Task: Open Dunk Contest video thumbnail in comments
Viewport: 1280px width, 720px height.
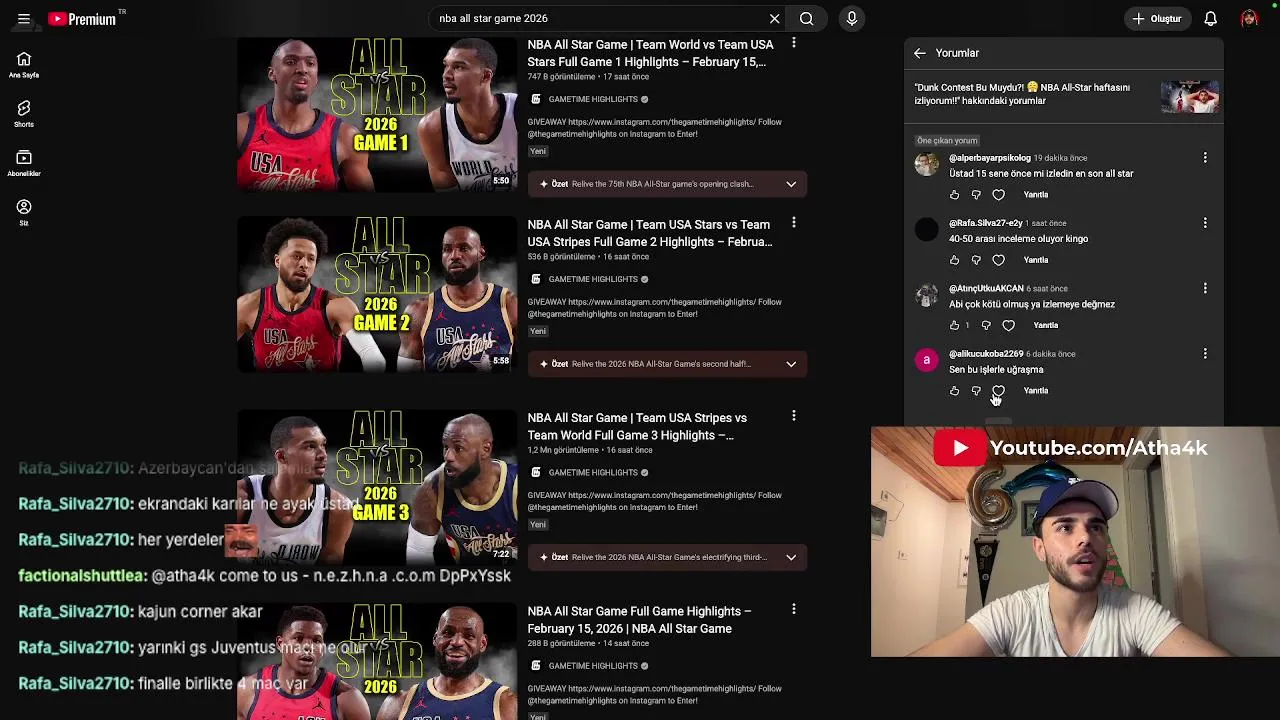Action: tap(1189, 96)
